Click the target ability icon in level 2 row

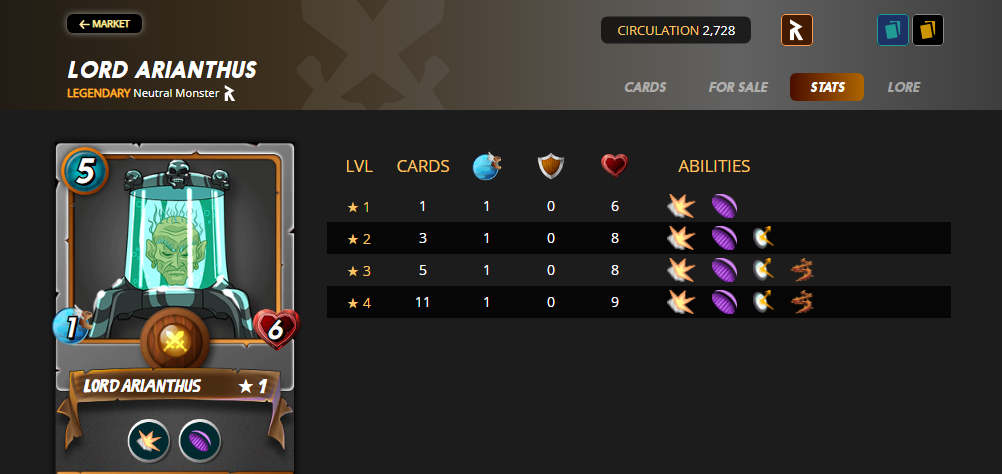[x=763, y=238]
